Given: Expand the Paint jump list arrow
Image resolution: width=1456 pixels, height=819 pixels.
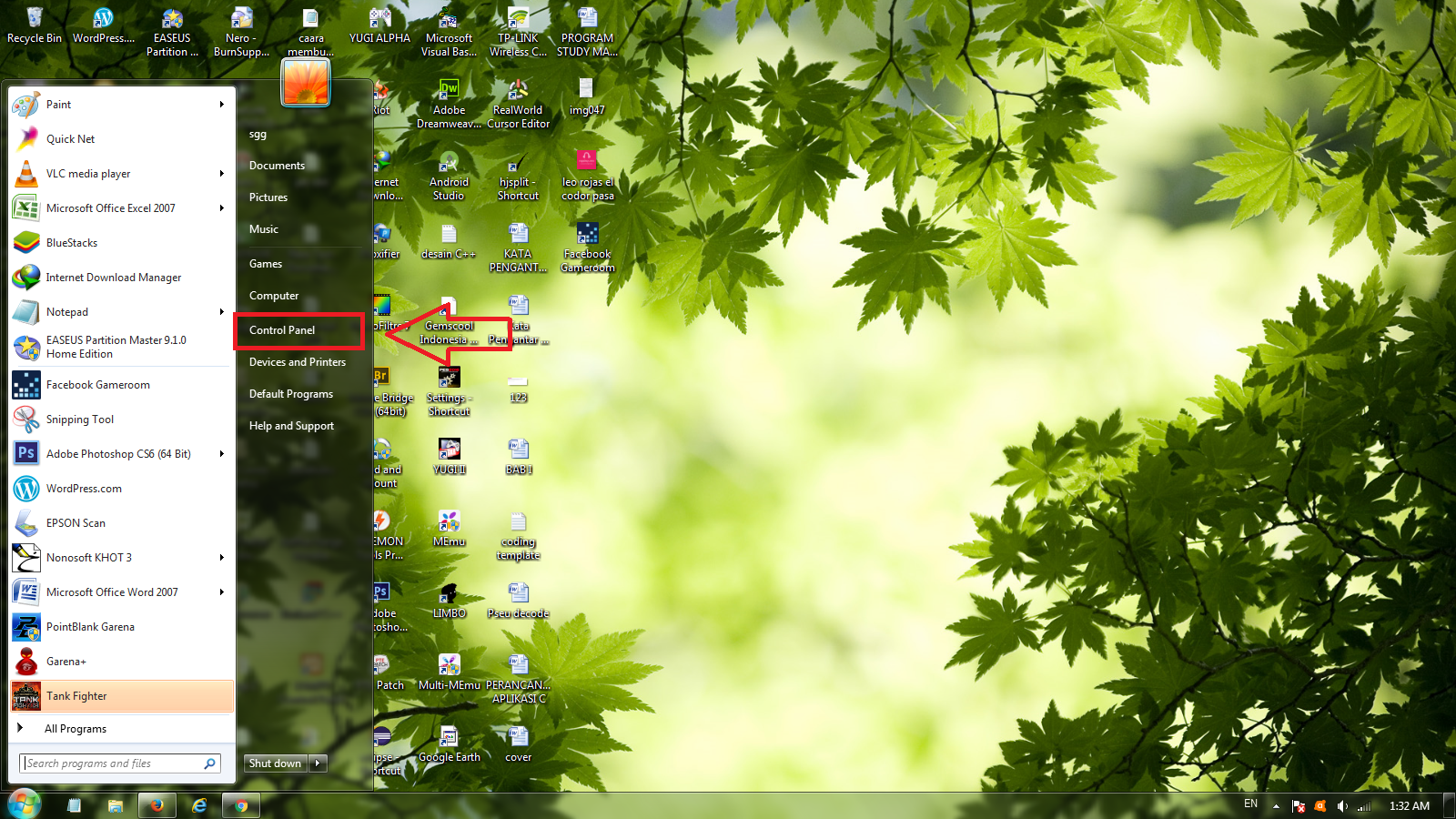Looking at the screenshot, I should click(x=222, y=105).
